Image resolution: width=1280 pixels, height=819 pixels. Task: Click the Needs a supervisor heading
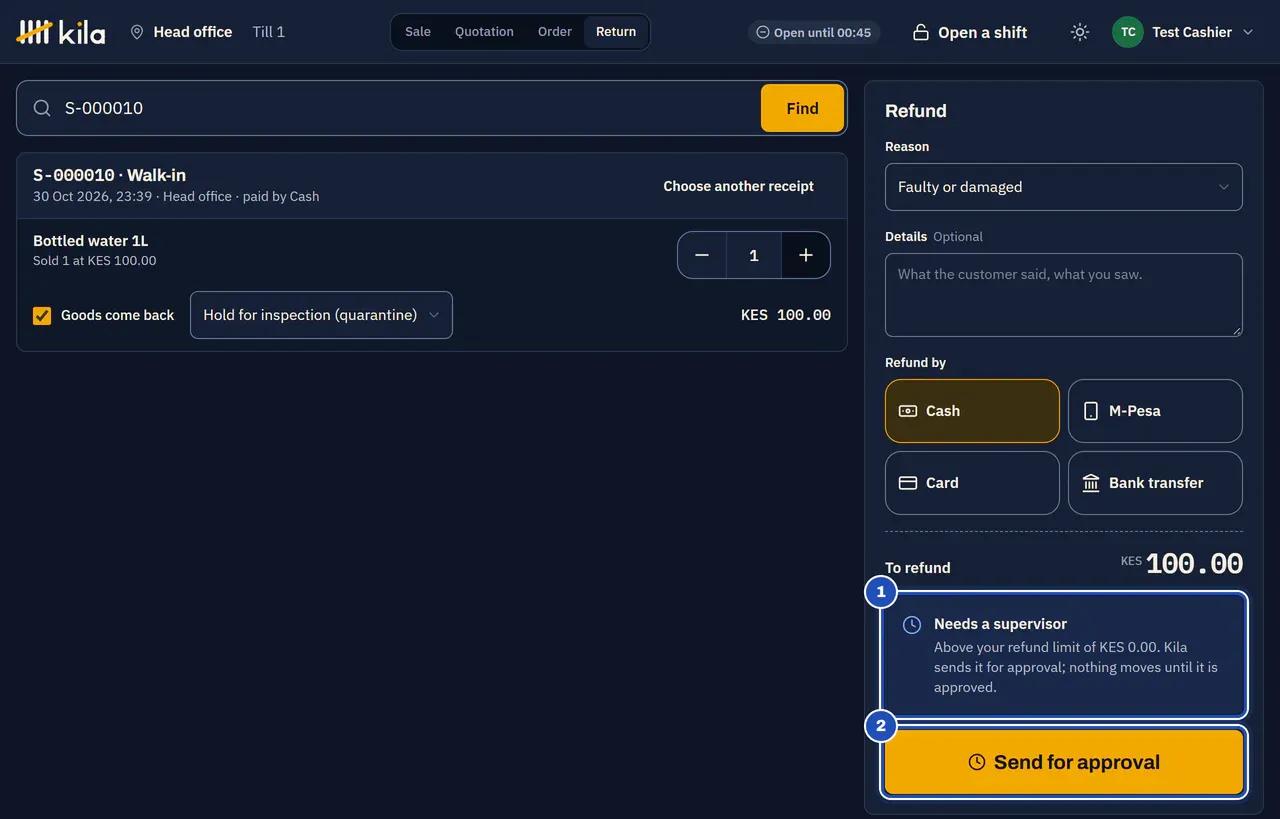point(1000,624)
